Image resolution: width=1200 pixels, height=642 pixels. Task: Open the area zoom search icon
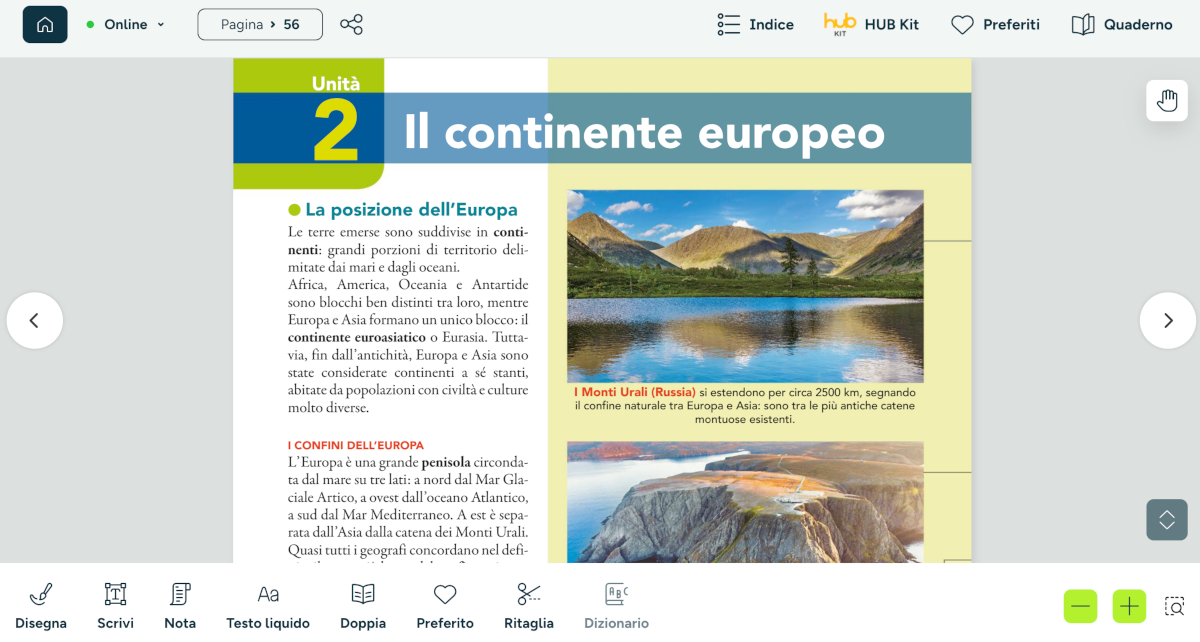coord(1175,606)
